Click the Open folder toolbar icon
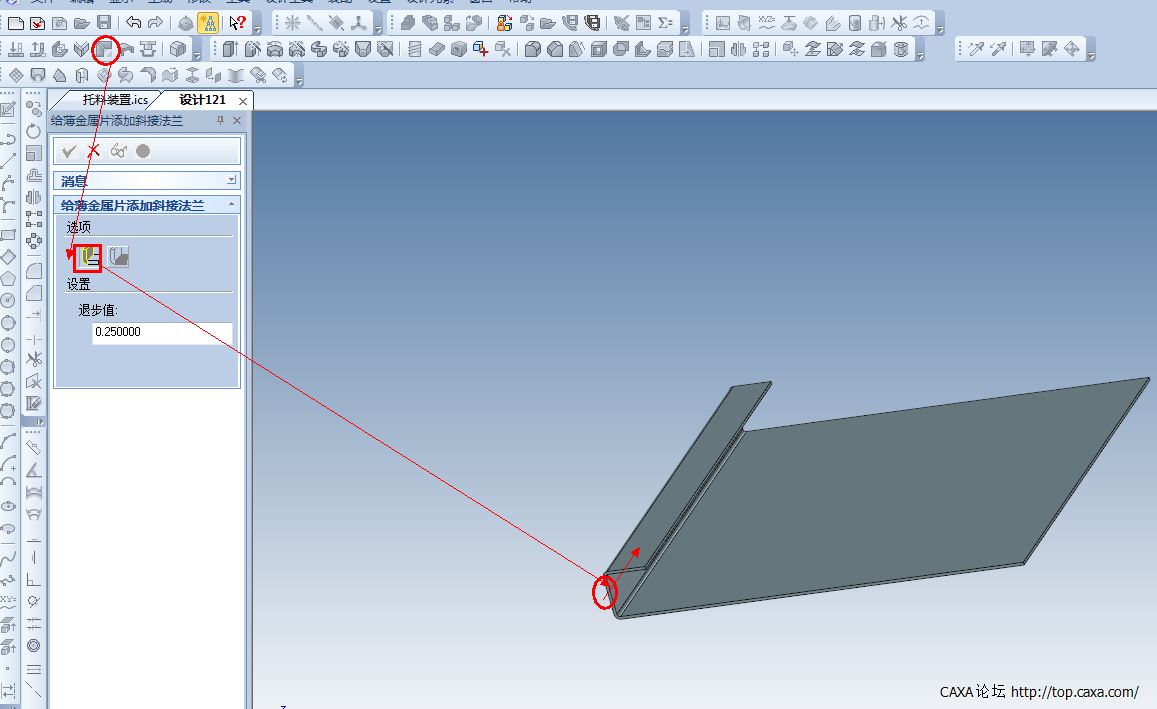 [82, 23]
